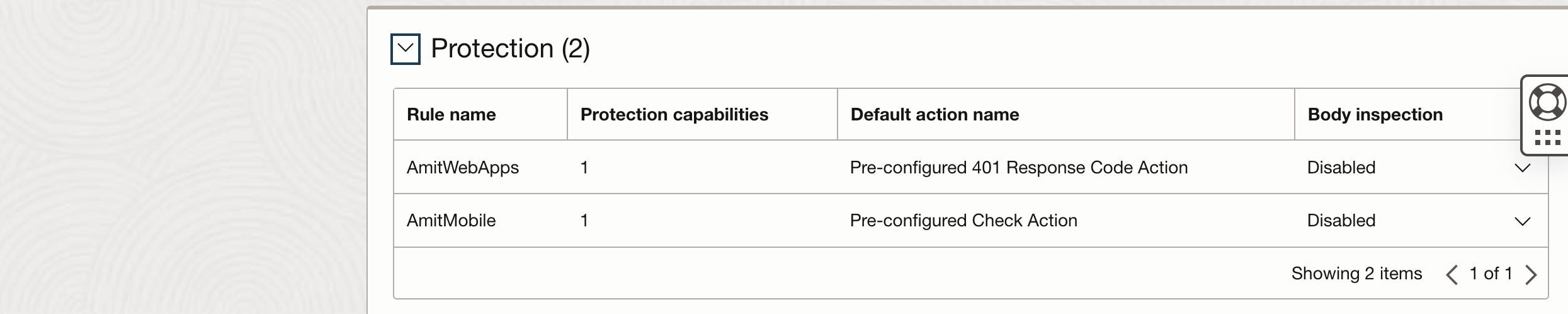Click Default action name column header
The image size is (1568, 314).
[x=935, y=115]
